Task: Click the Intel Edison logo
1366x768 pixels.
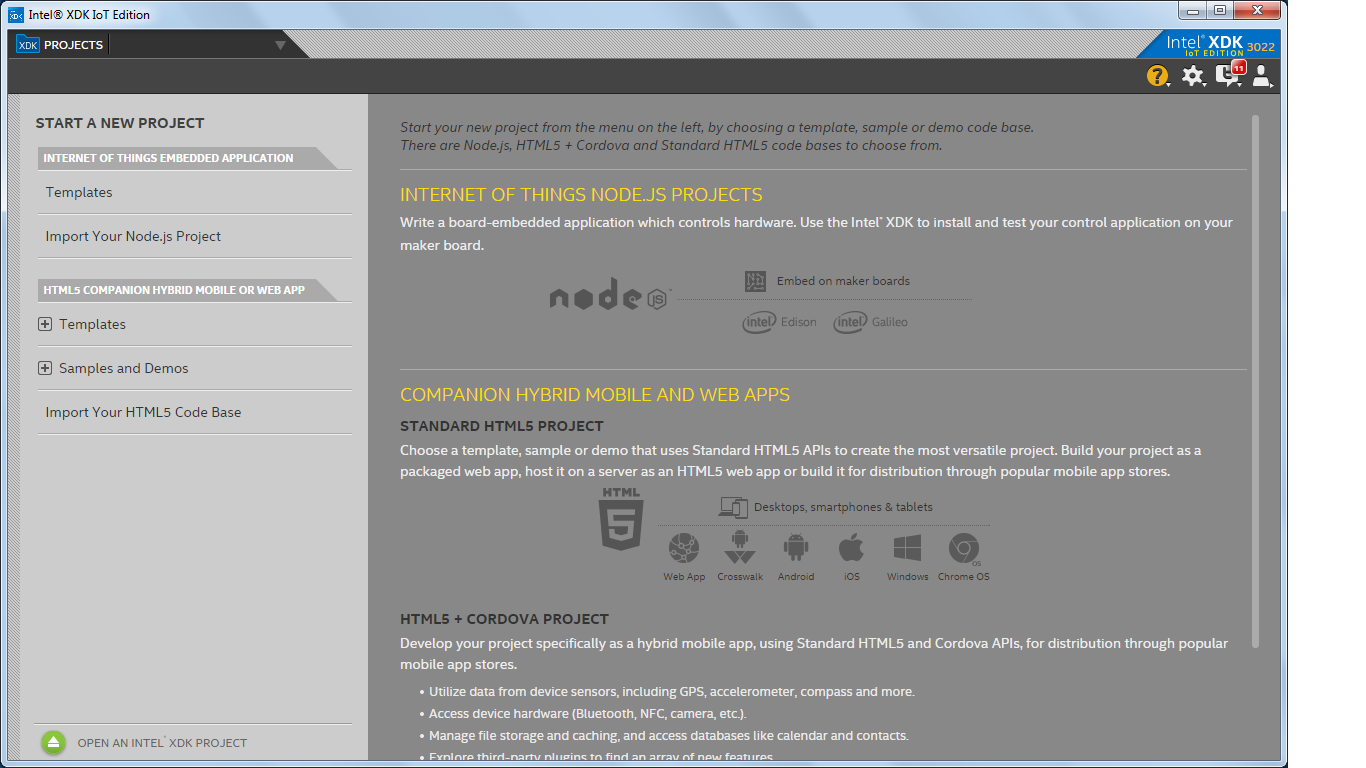Action: coord(780,322)
